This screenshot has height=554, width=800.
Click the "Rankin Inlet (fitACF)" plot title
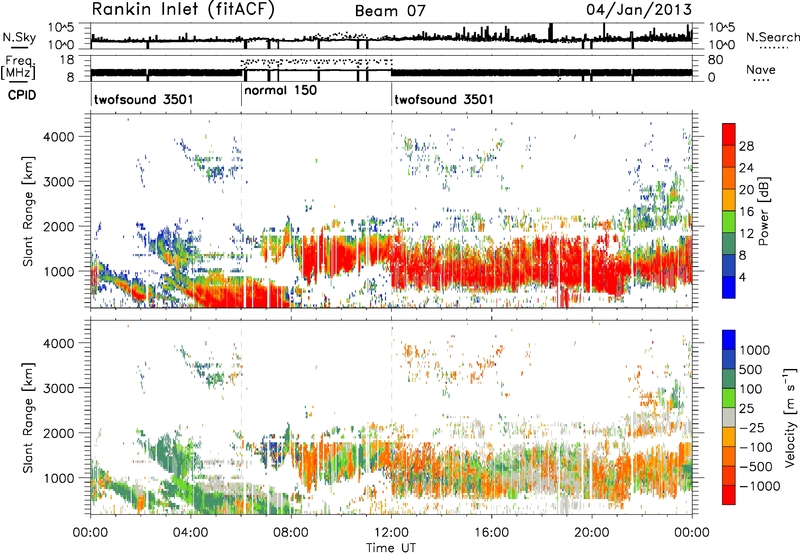(183, 10)
